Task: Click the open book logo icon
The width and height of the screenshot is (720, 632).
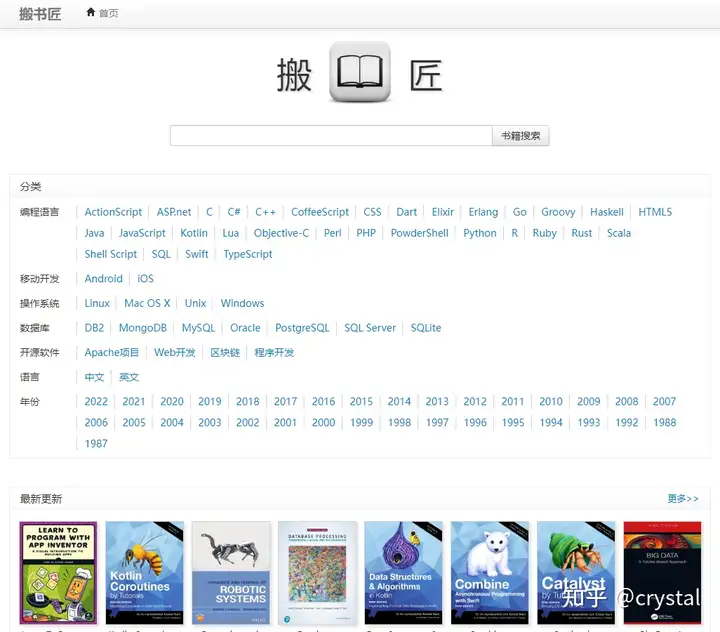Action: 360,72
